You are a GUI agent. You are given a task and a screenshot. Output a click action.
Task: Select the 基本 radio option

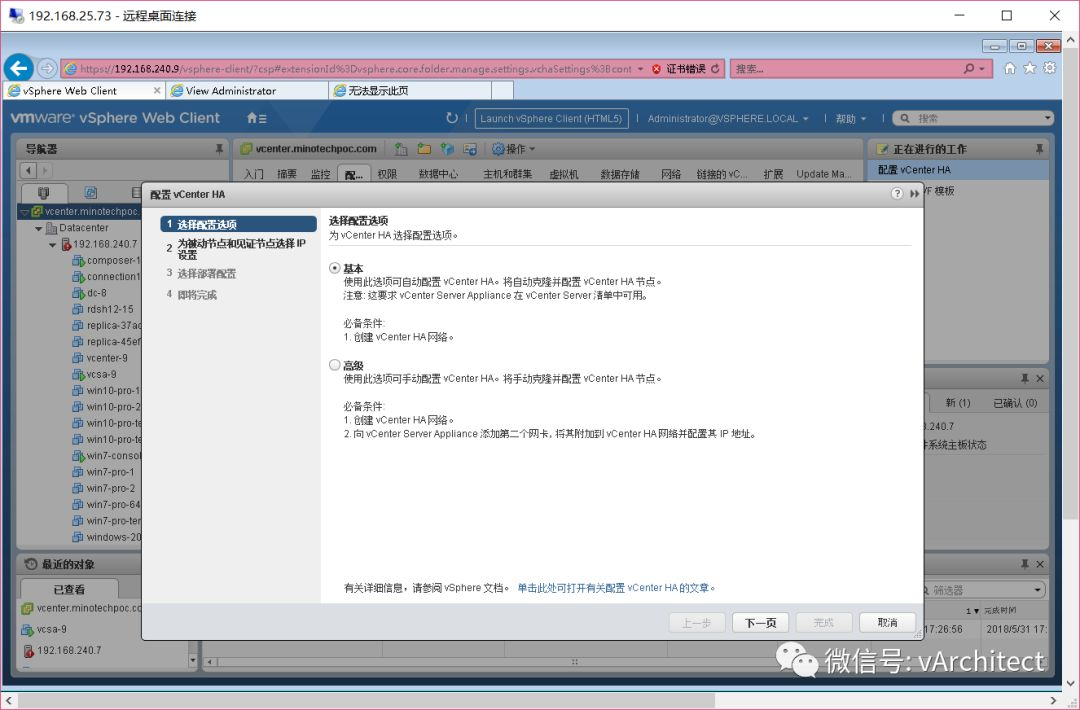tap(335, 268)
